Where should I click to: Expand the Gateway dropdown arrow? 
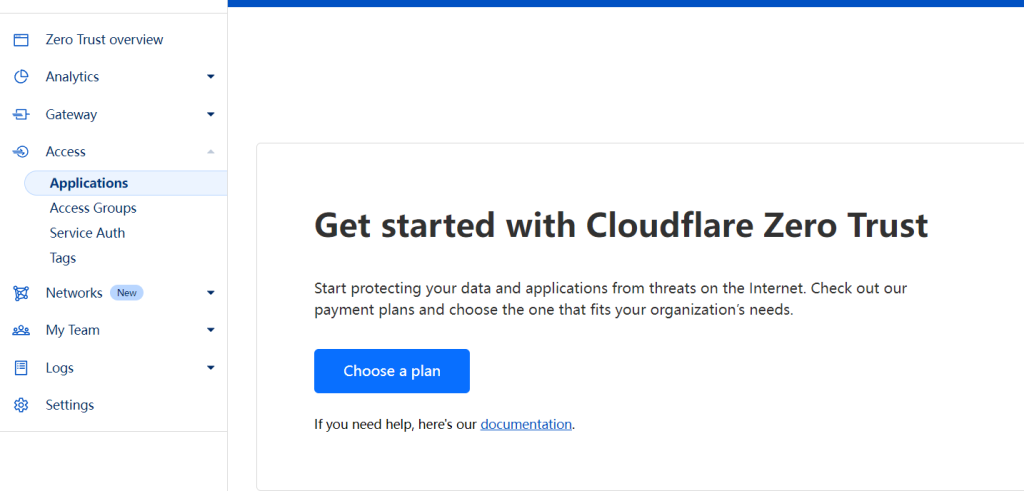210,115
